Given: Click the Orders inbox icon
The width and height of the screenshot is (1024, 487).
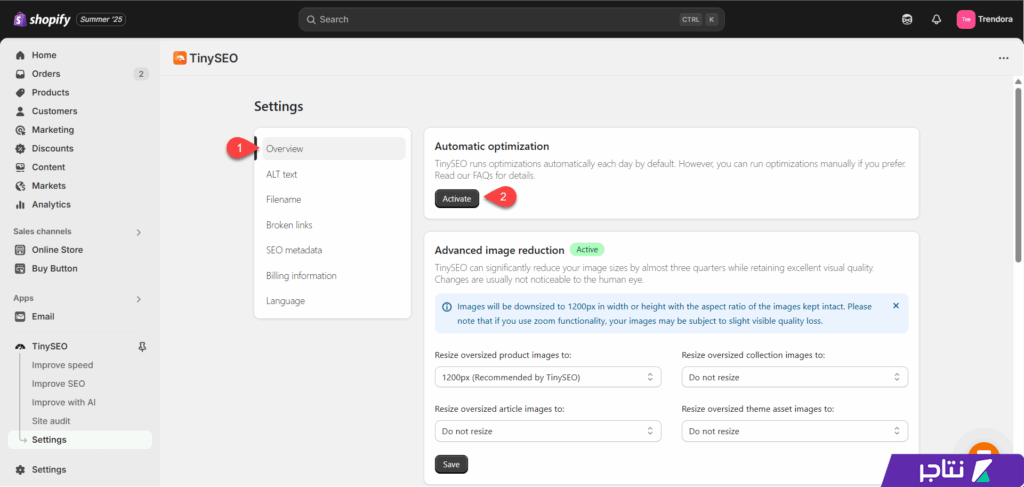Looking at the screenshot, I should pyautogui.click(x=20, y=74).
